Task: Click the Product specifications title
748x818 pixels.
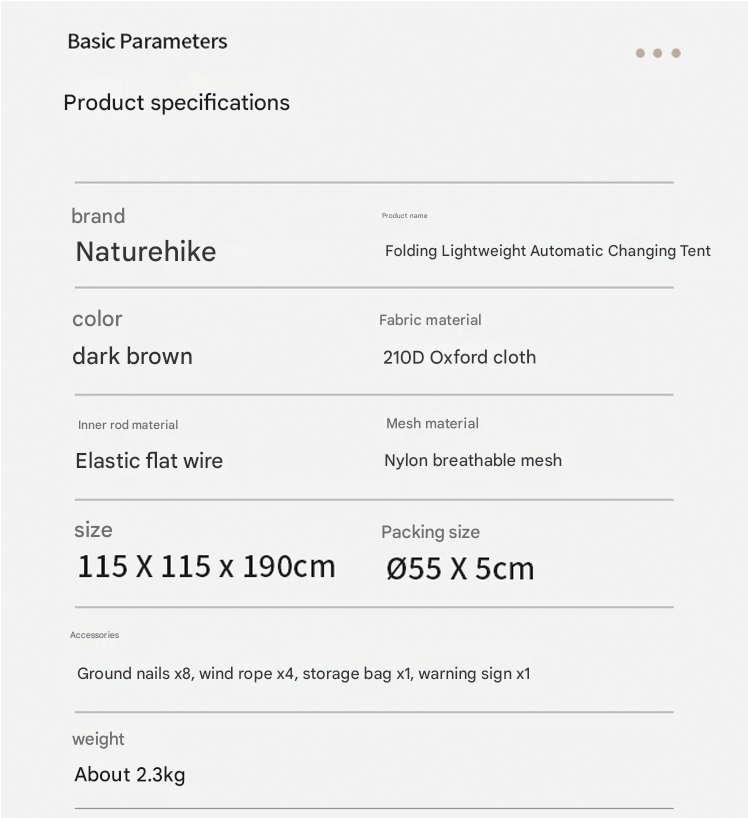Action: (x=176, y=103)
